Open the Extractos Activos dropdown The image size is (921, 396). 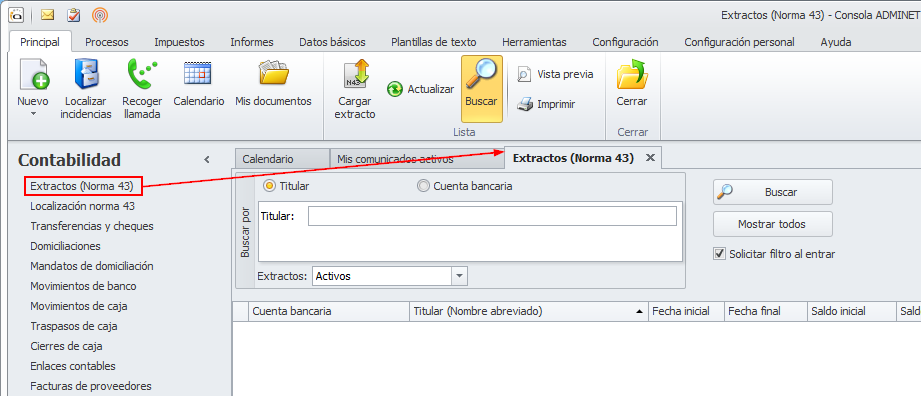(459, 276)
